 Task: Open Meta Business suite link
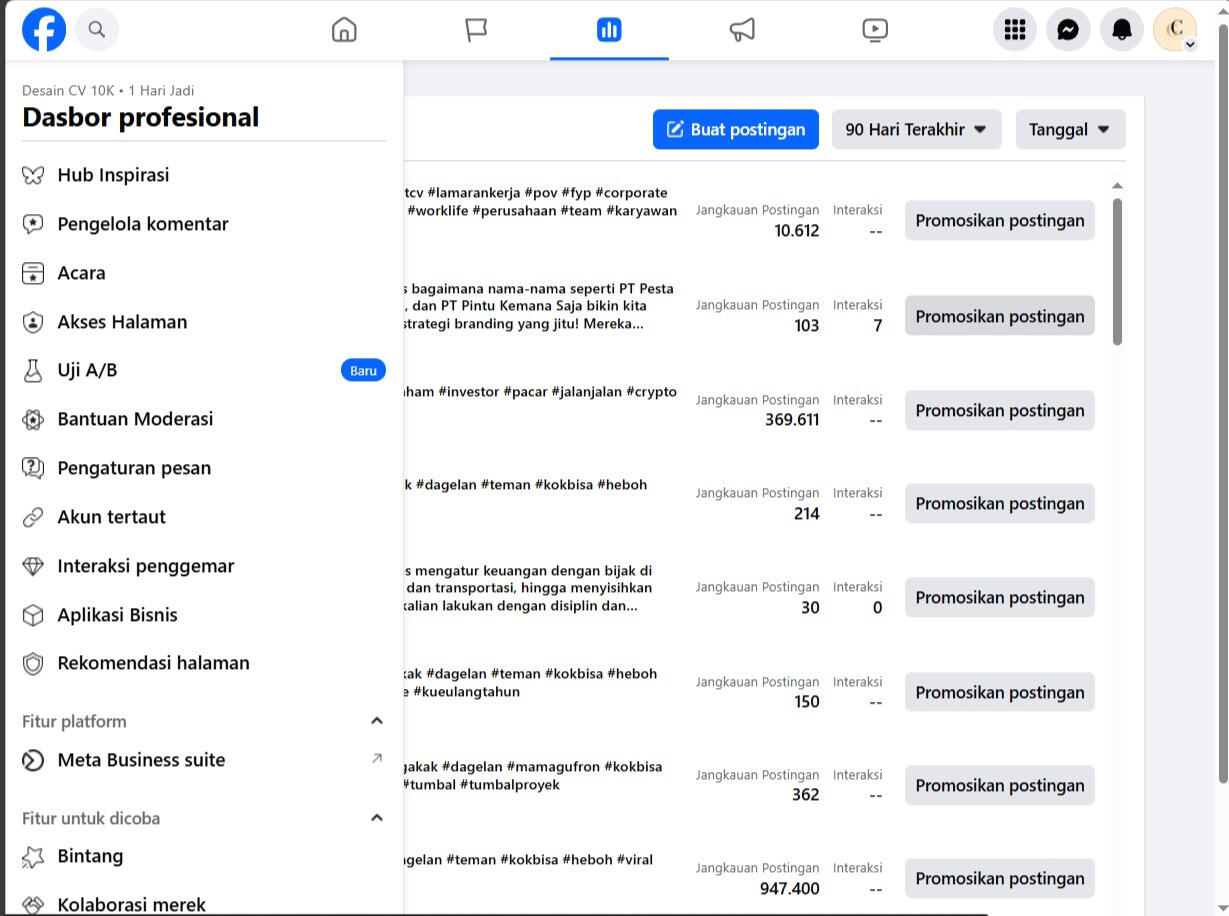point(141,760)
